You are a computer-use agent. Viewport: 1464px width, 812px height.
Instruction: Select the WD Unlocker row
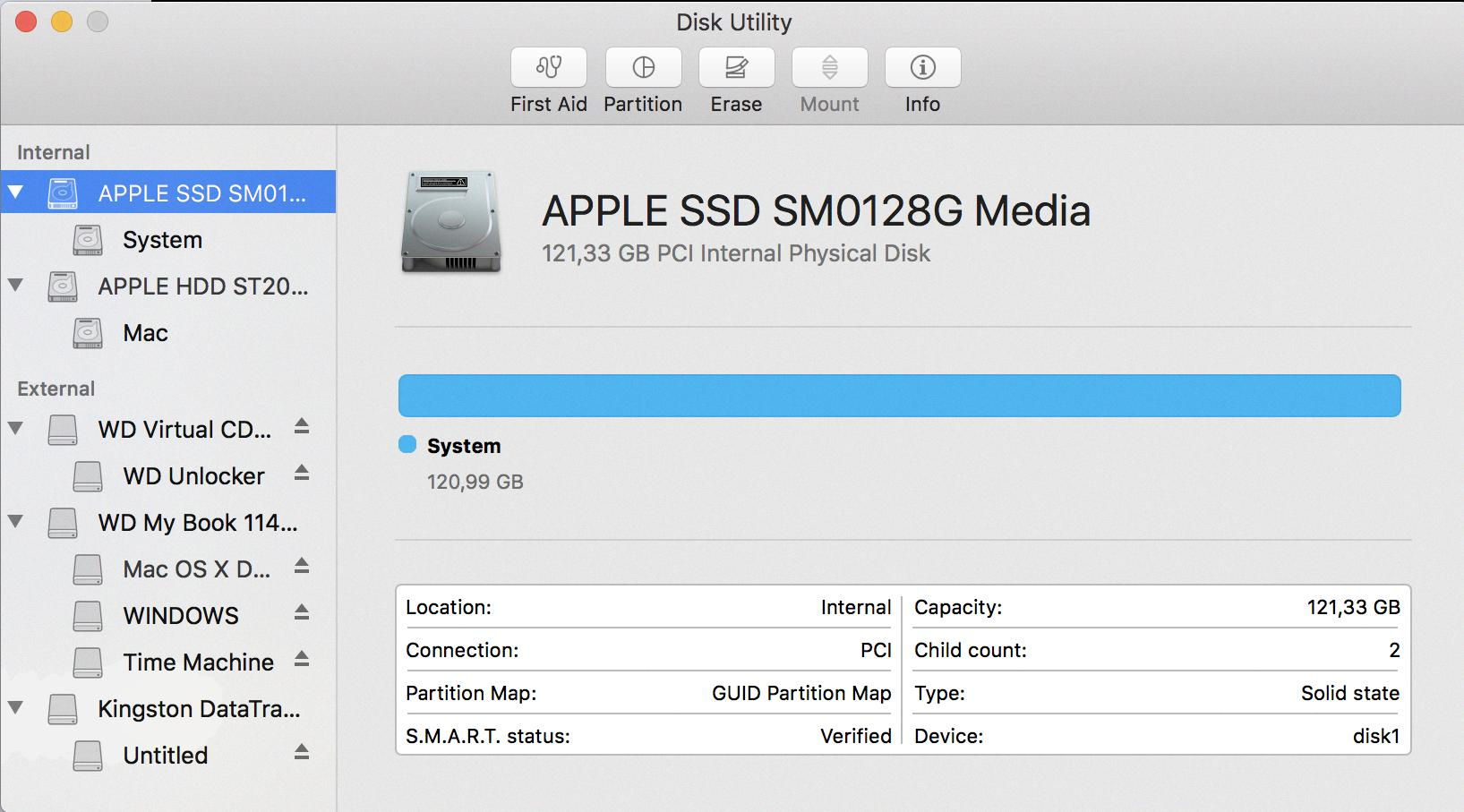point(168,476)
